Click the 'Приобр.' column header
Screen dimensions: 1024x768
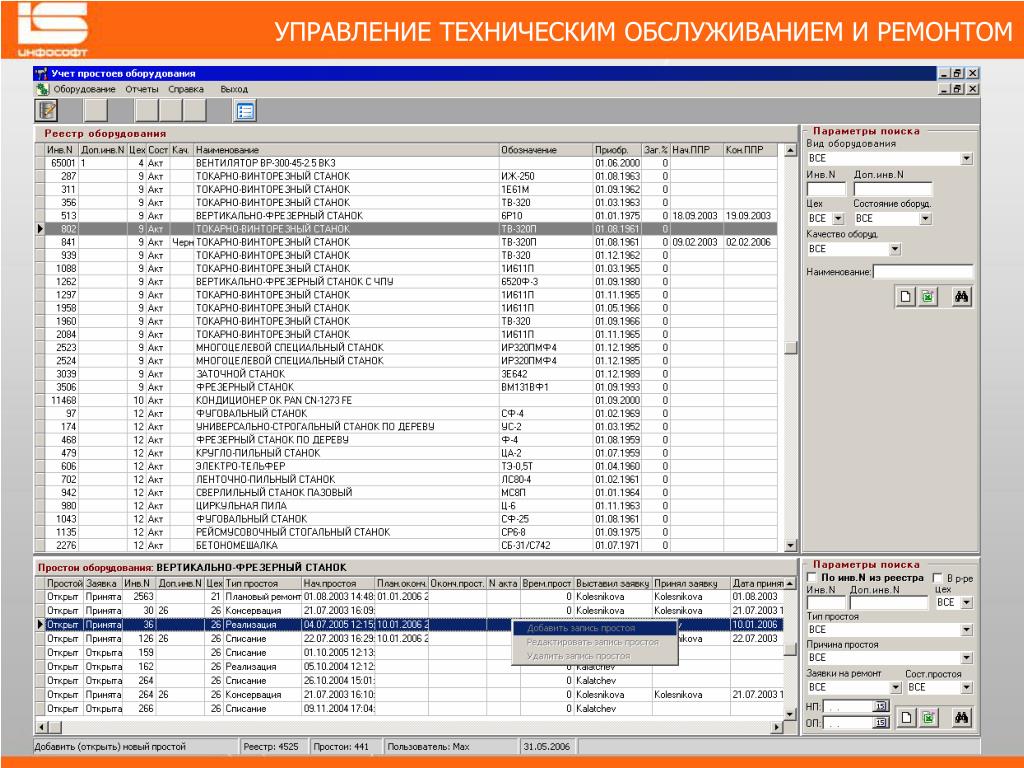point(617,150)
